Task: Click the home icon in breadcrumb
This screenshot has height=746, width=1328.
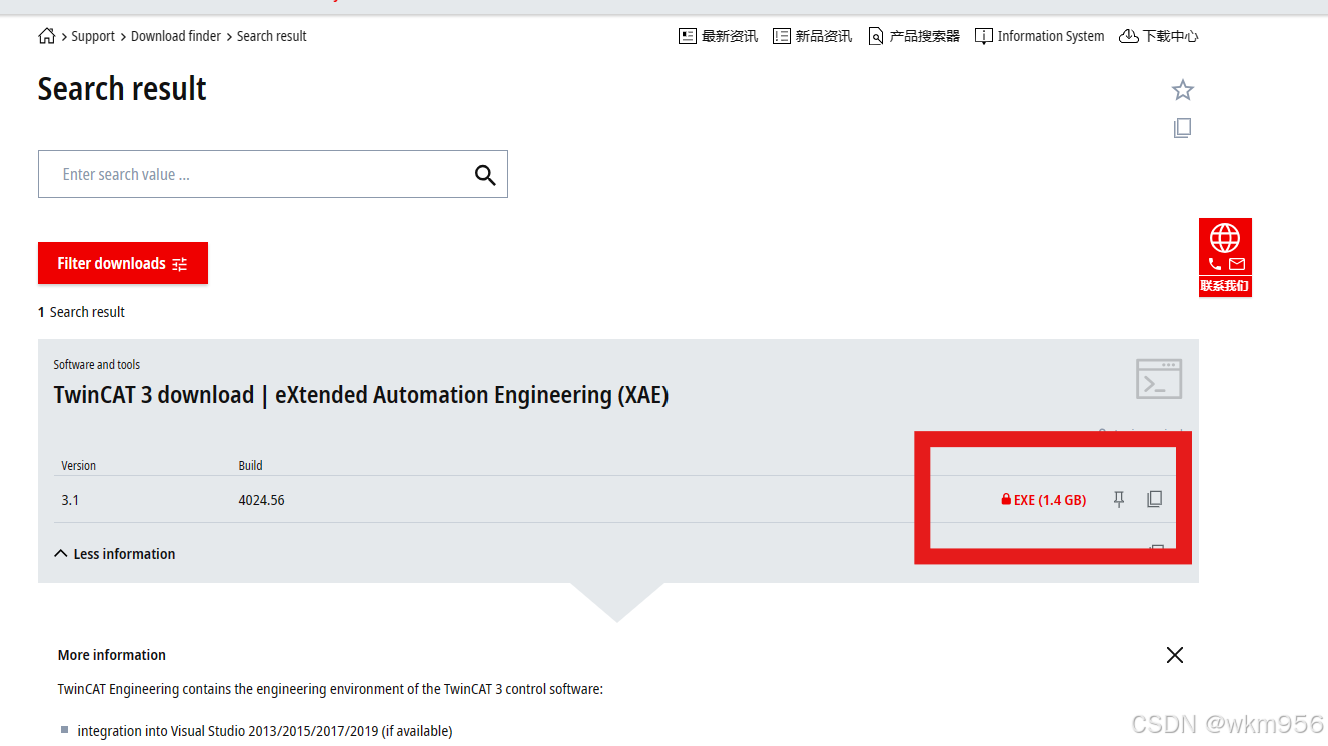Action: [47, 36]
